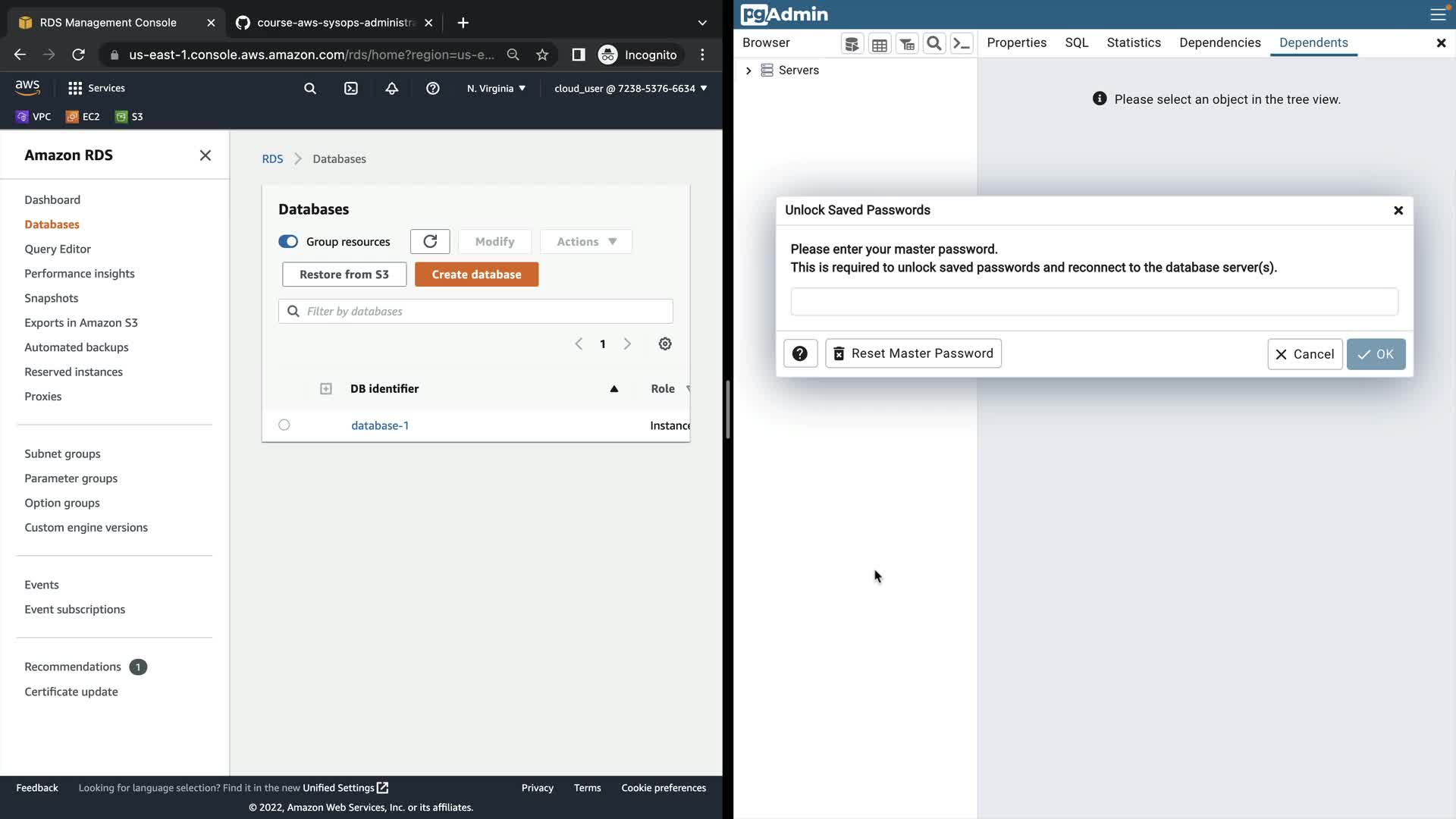Select database-1 radio button
The width and height of the screenshot is (1456, 819).
click(284, 425)
